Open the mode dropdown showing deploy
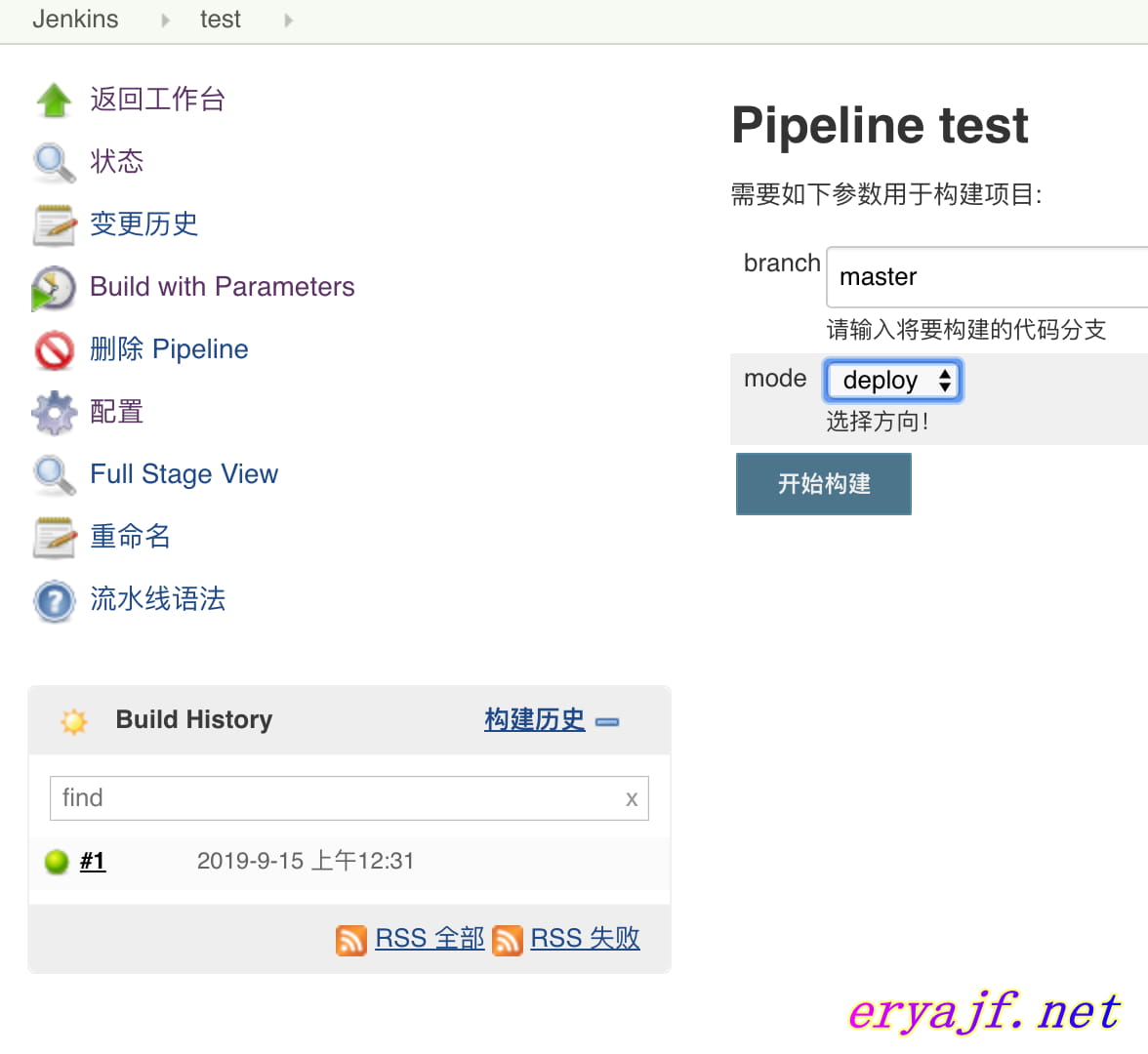 tap(892, 381)
